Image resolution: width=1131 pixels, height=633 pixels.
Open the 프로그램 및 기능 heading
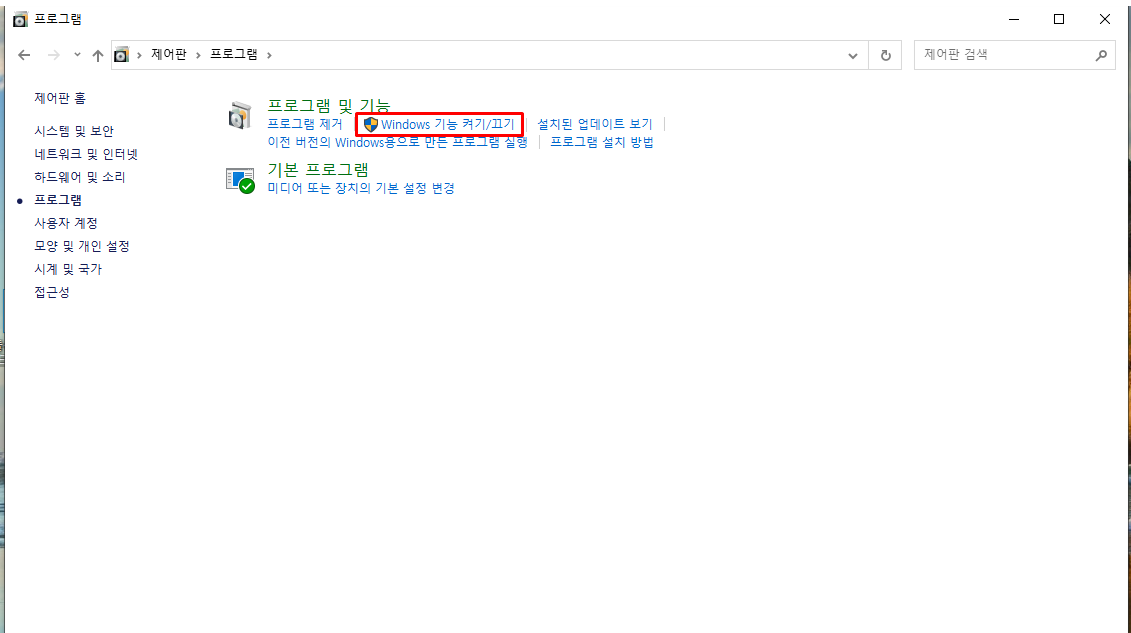point(329,106)
